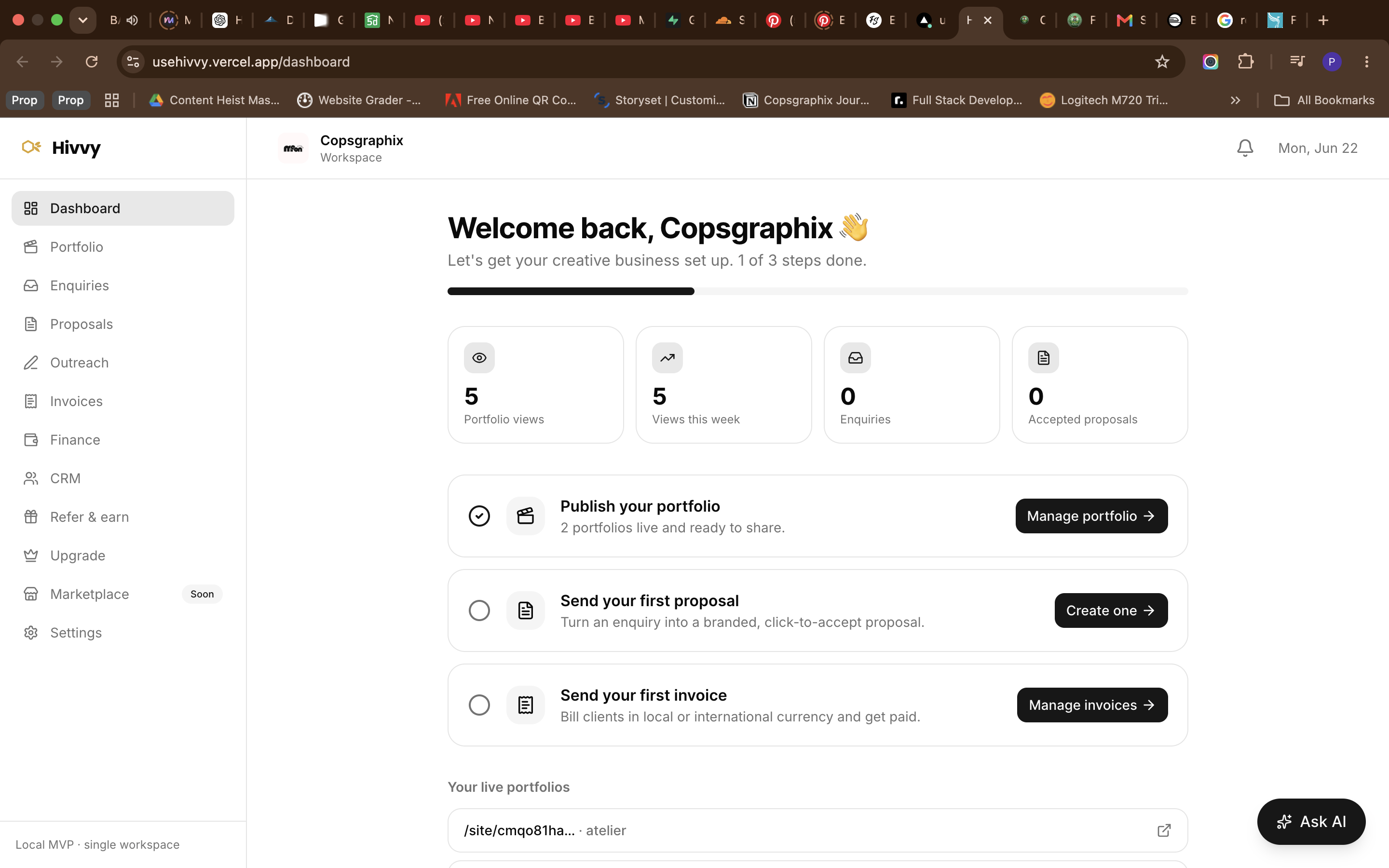This screenshot has width=1389, height=868.
Task: Click the Accepted proposals document icon
Action: (1044, 358)
